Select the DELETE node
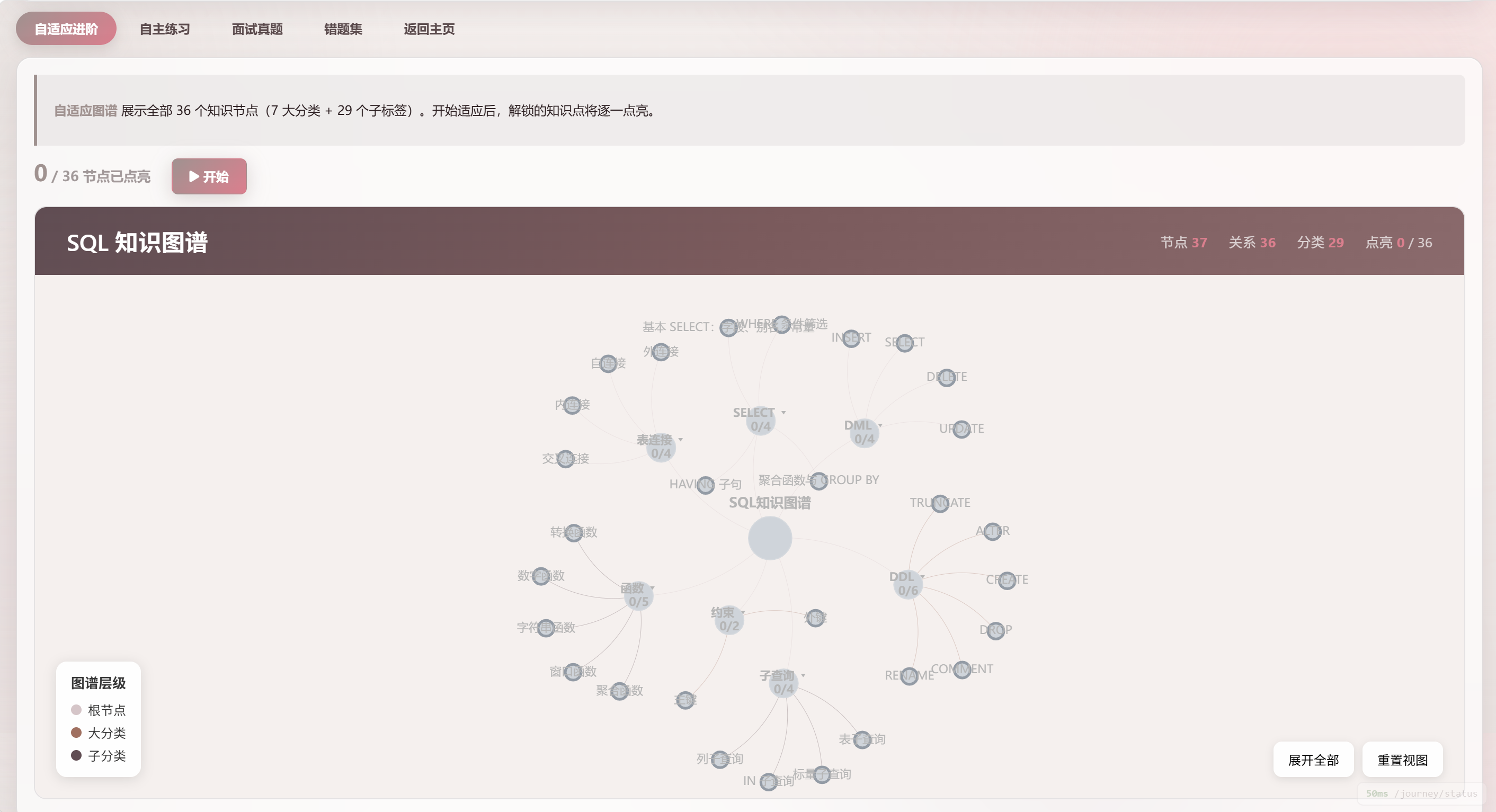 click(x=947, y=378)
